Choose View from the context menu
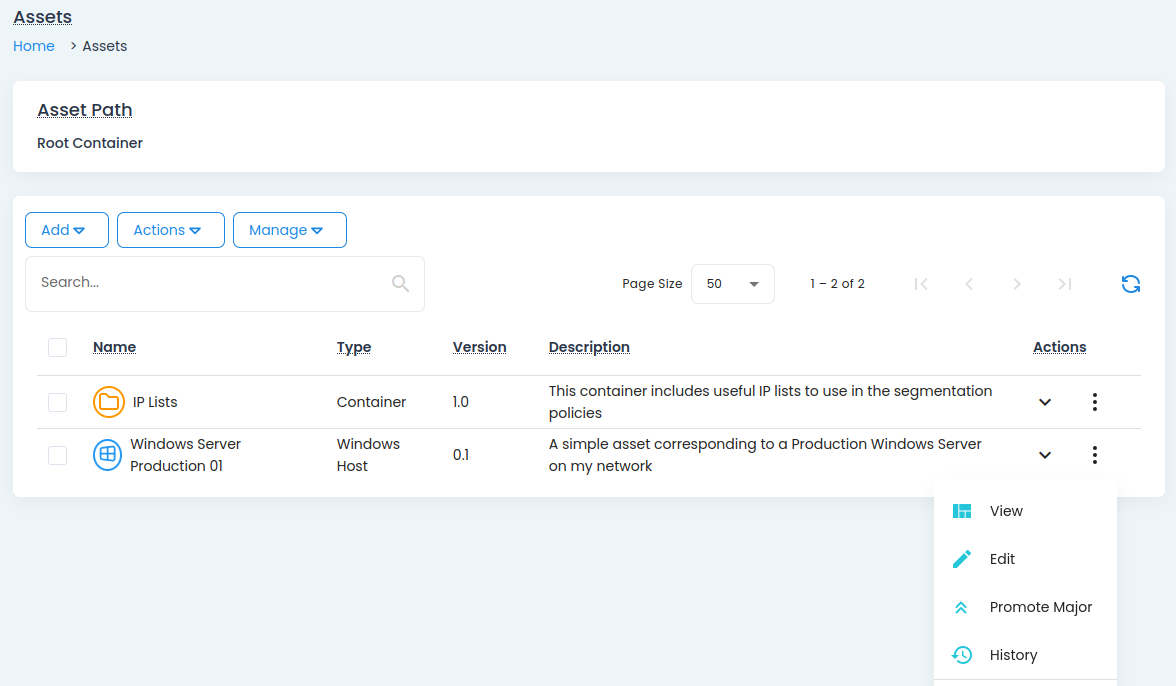Viewport: 1176px width, 686px height. click(1006, 511)
